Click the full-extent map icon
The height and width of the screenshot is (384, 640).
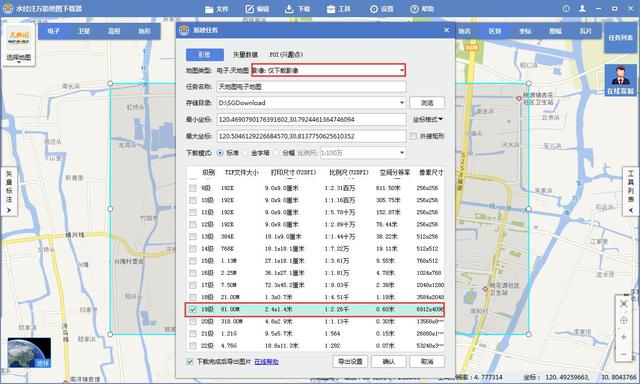[x=624, y=304]
